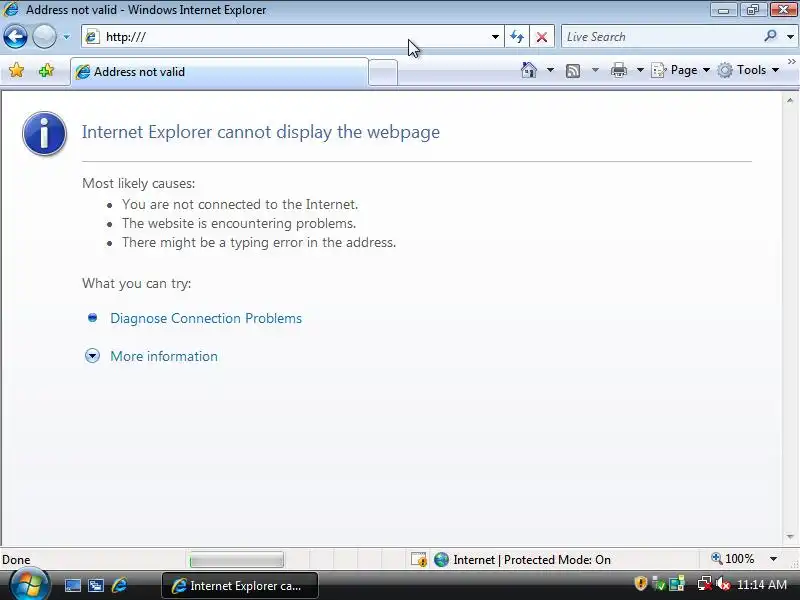The width and height of the screenshot is (800, 600).
Task: Open the Favorites Center star
Action: tap(16, 70)
